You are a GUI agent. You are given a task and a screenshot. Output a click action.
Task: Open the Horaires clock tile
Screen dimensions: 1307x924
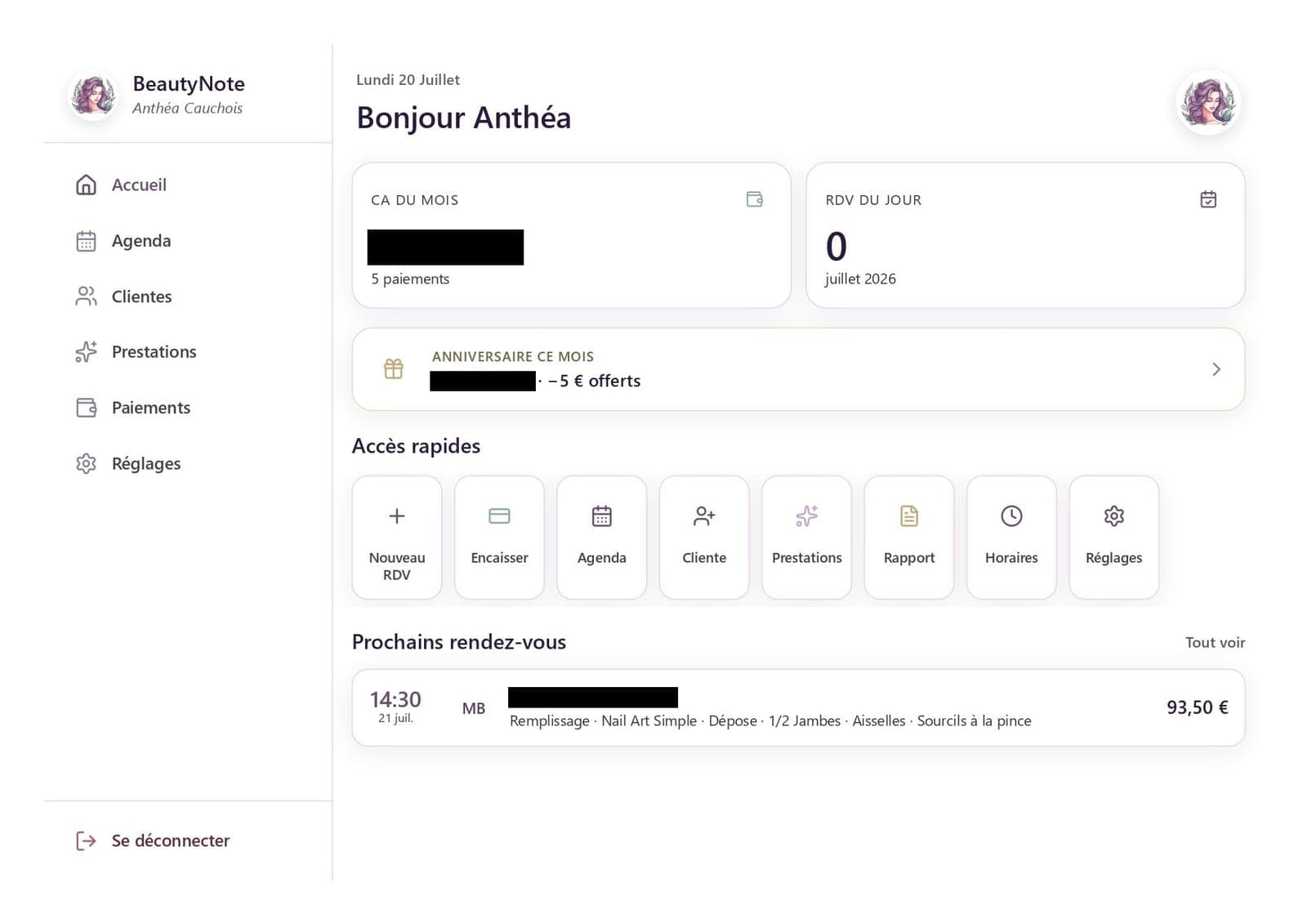pyautogui.click(x=1011, y=538)
